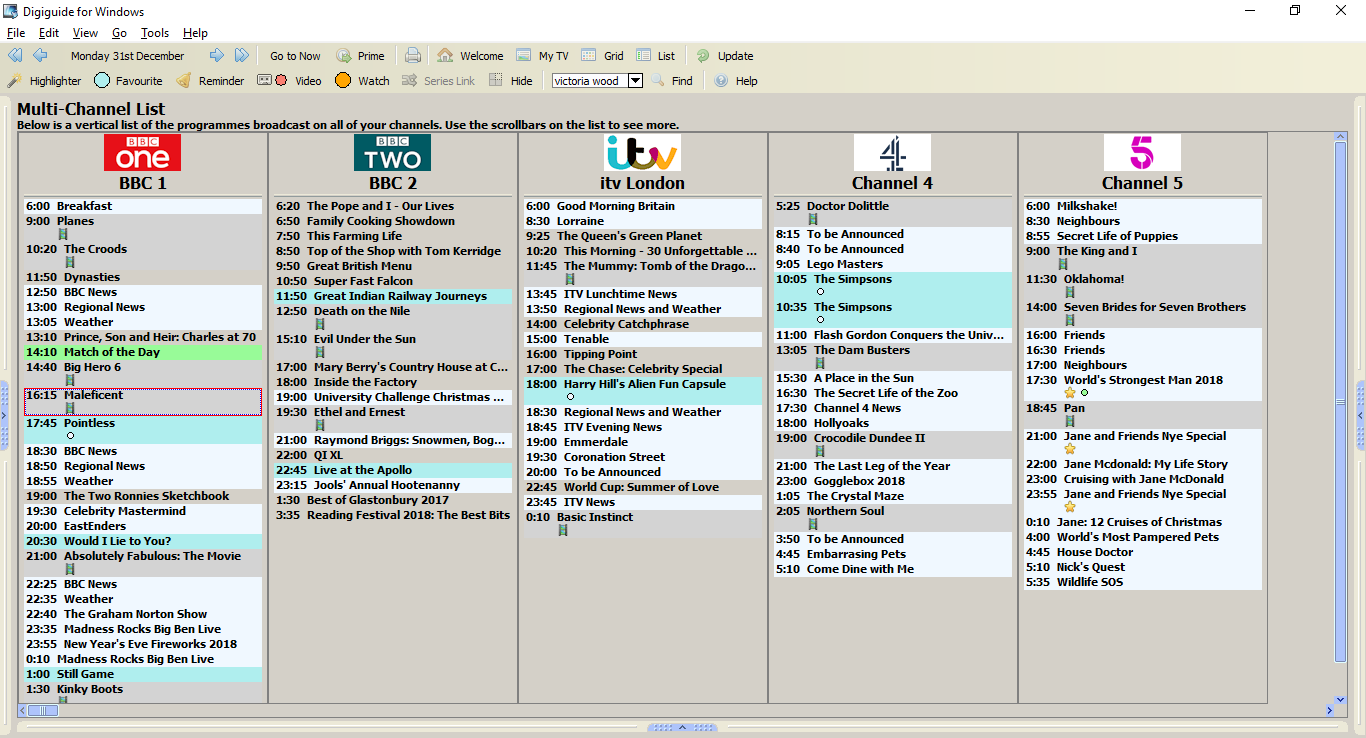The height and width of the screenshot is (738, 1366).
Task: Click the Find magnifier button
Action: click(672, 81)
